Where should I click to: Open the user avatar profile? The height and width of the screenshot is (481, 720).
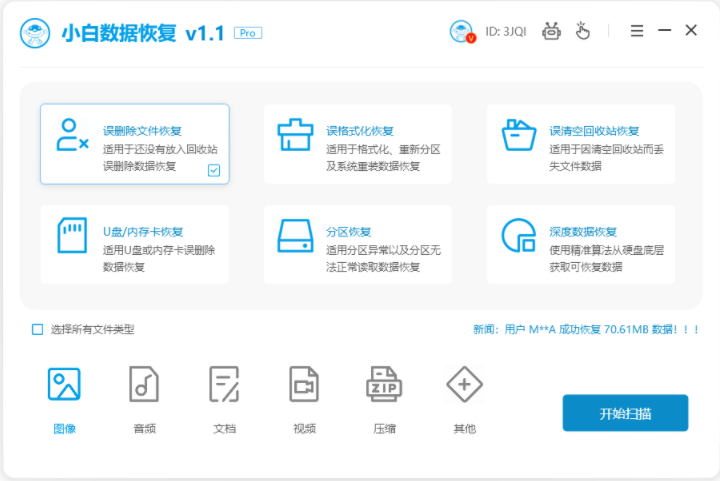tap(461, 32)
